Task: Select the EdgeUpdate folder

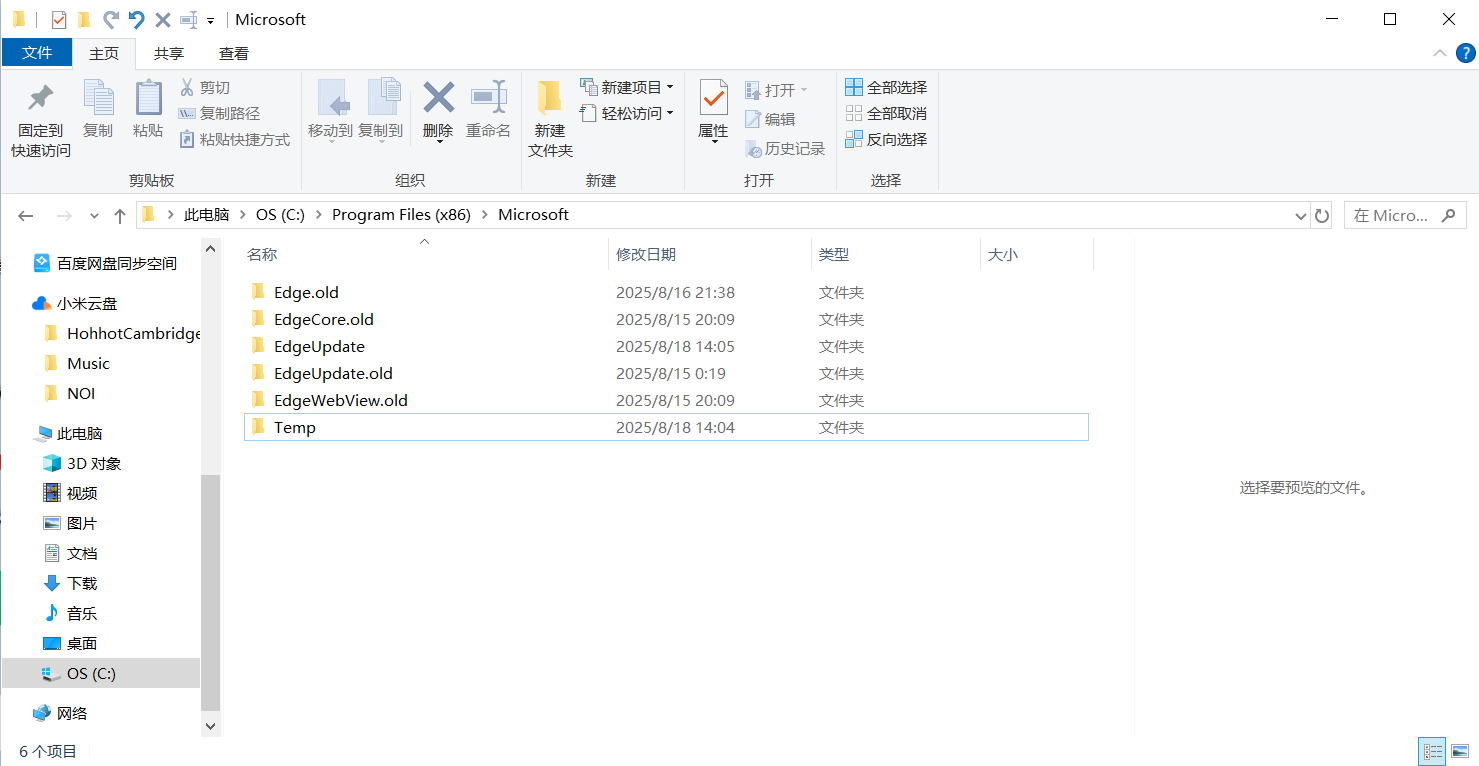Action: click(666, 347)
